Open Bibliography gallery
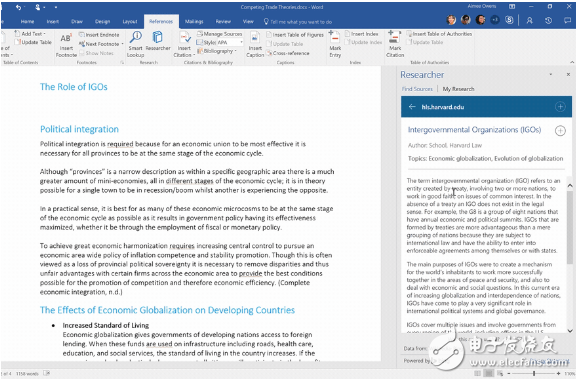This screenshot has width=576, height=379. click(217, 51)
